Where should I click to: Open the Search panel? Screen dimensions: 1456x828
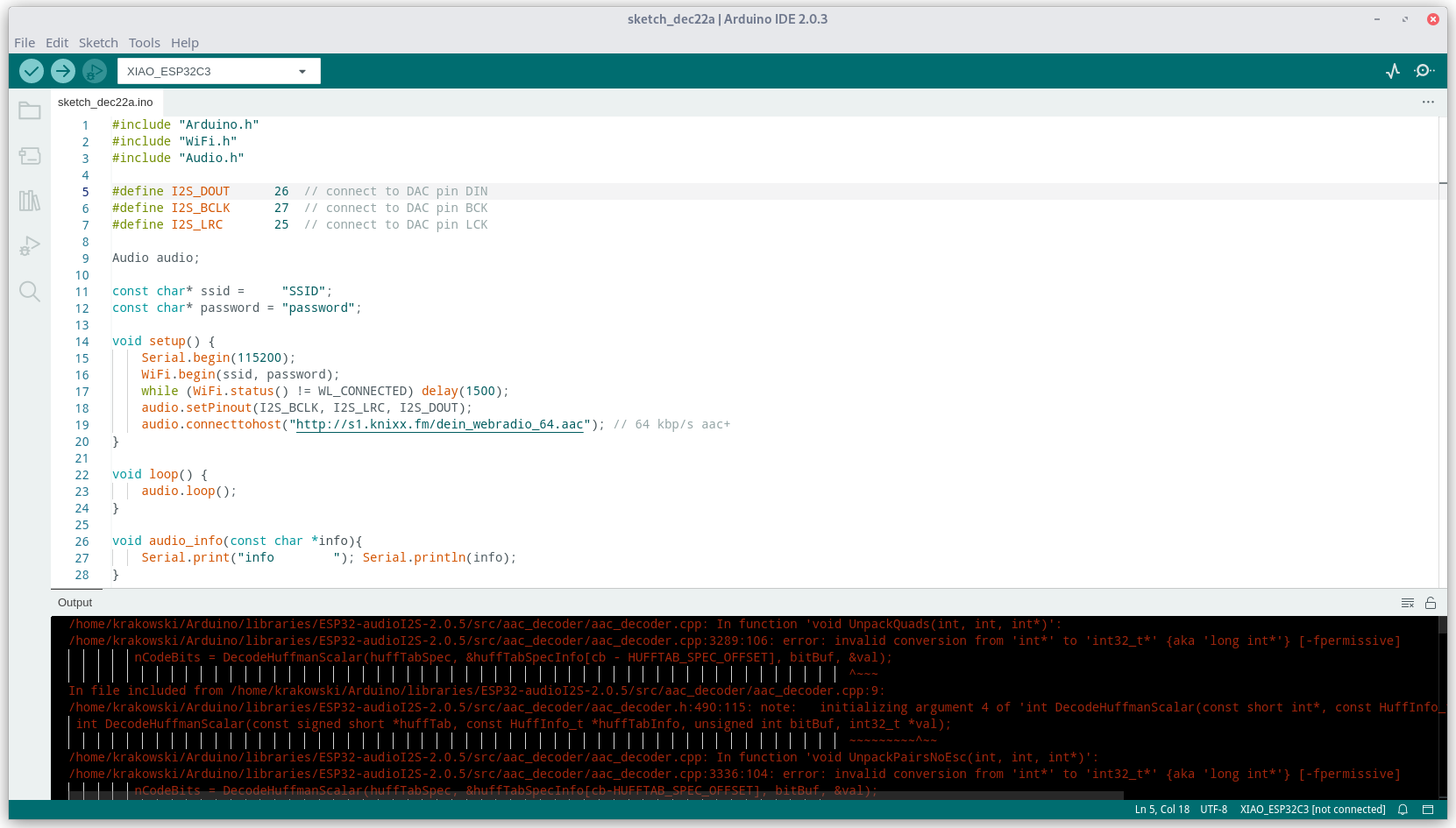point(29,292)
